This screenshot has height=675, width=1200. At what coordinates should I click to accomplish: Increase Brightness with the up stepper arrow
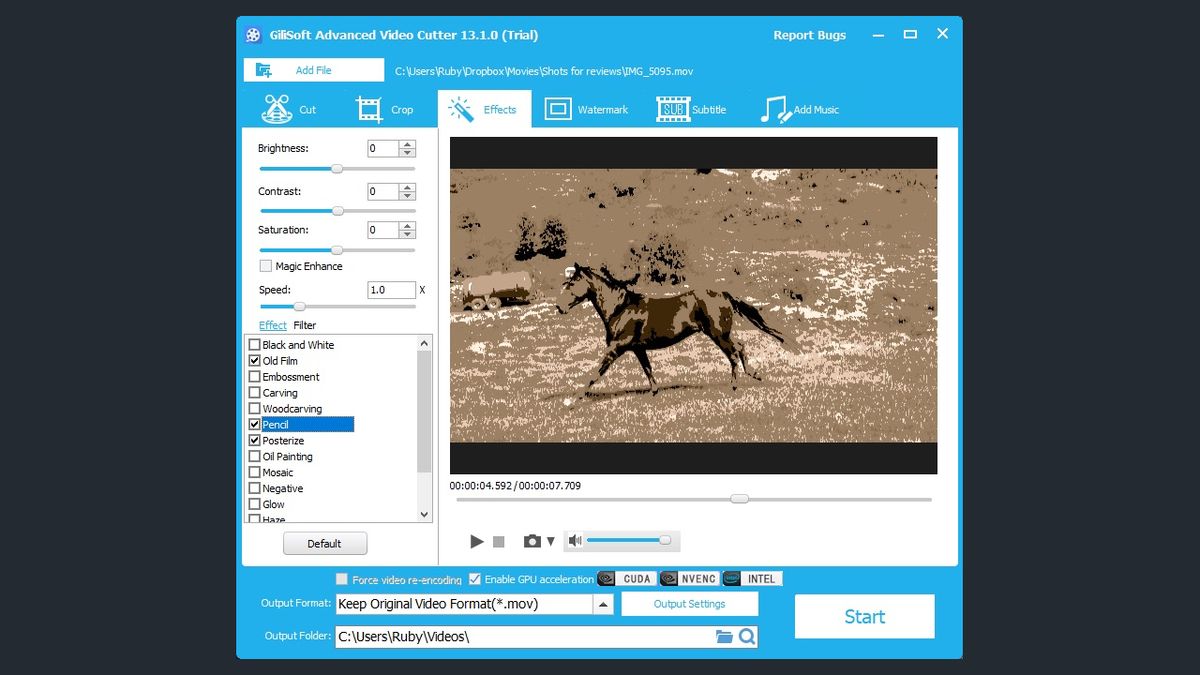407,143
